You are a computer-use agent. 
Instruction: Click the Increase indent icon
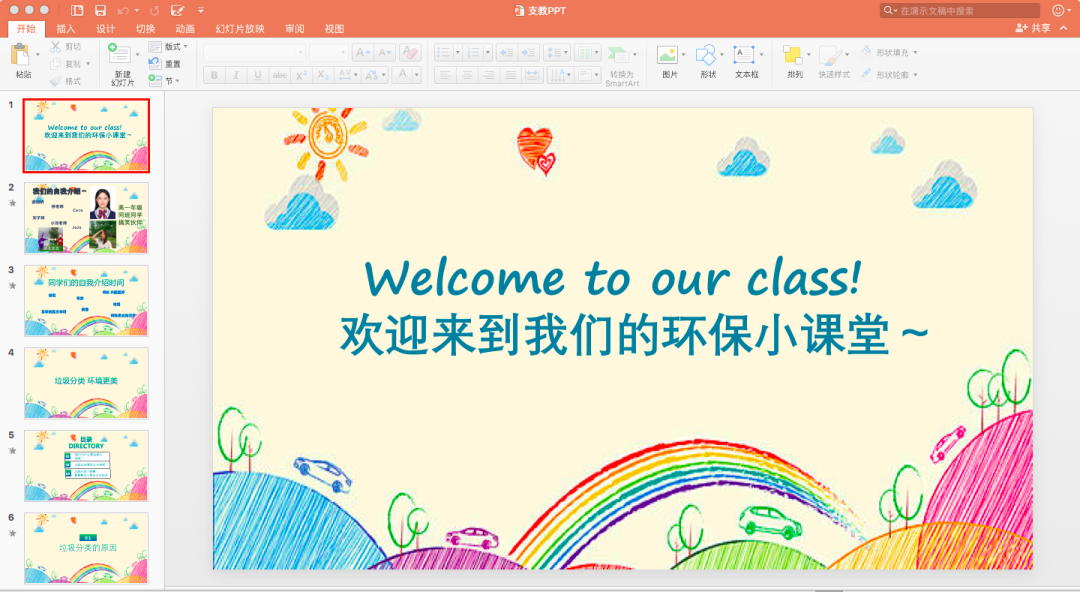point(528,52)
